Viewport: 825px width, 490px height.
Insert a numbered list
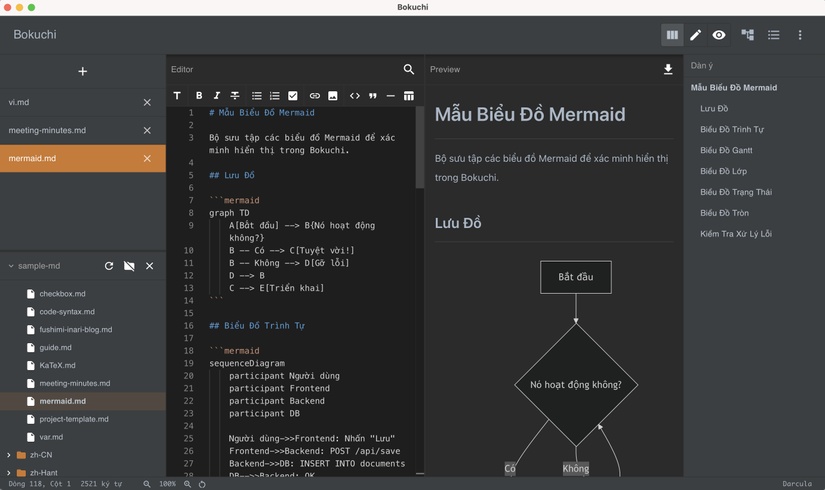tap(275, 95)
